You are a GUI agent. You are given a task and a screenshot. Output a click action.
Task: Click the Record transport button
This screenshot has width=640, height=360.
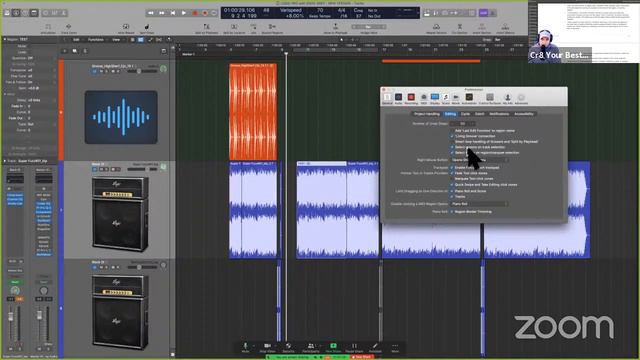[x=195, y=13]
